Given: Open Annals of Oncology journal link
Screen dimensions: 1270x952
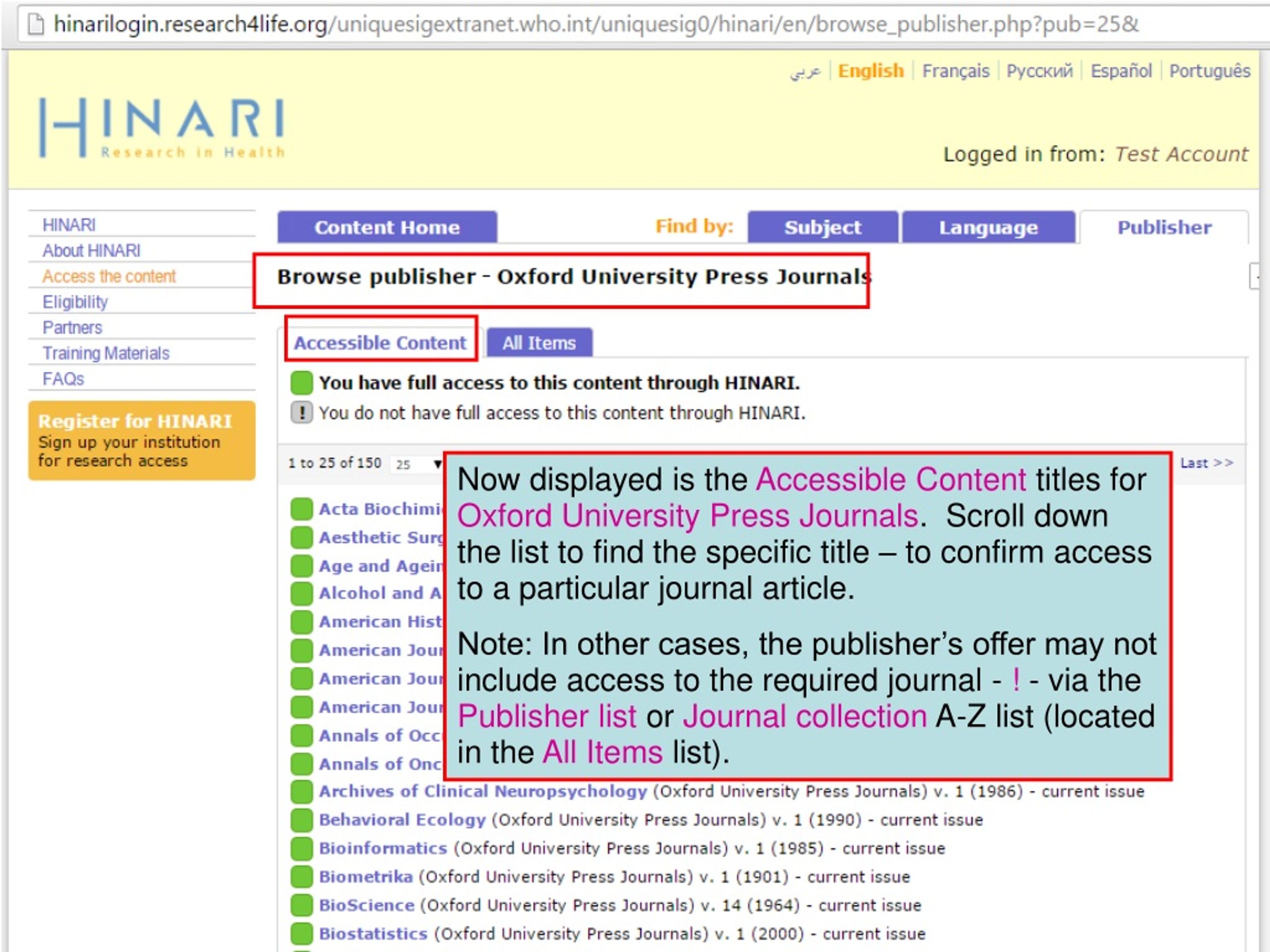Looking at the screenshot, I should click(x=380, y=765).
